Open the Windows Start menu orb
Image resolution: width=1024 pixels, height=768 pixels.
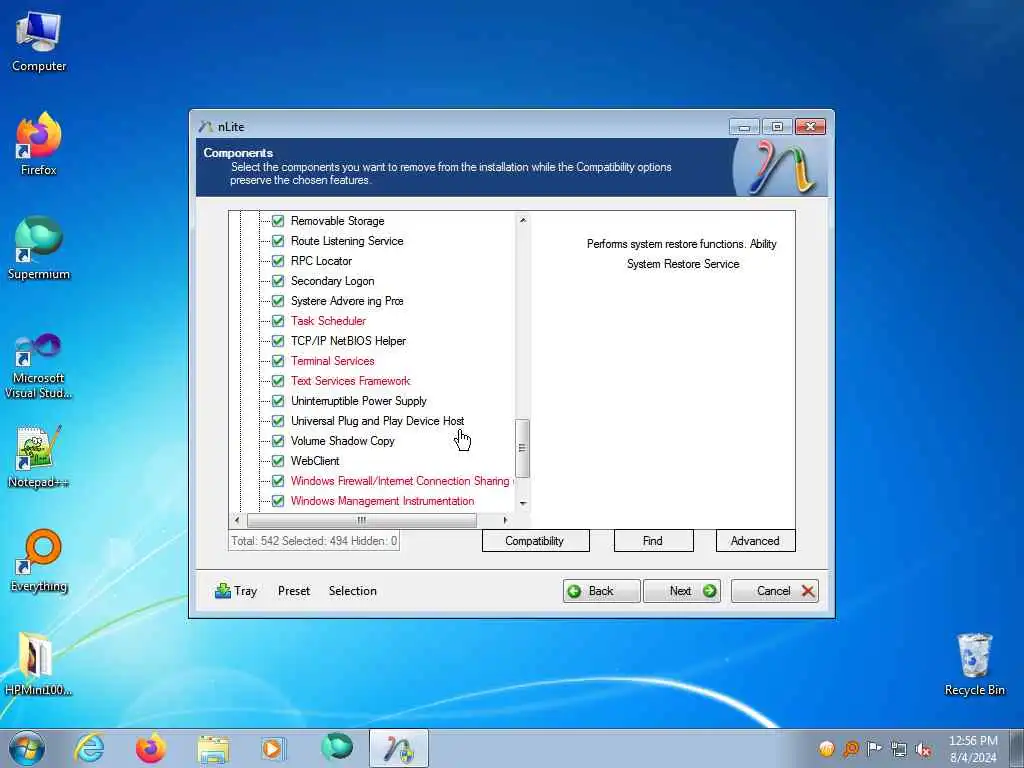pyautogui.click(x=27, y=748)
